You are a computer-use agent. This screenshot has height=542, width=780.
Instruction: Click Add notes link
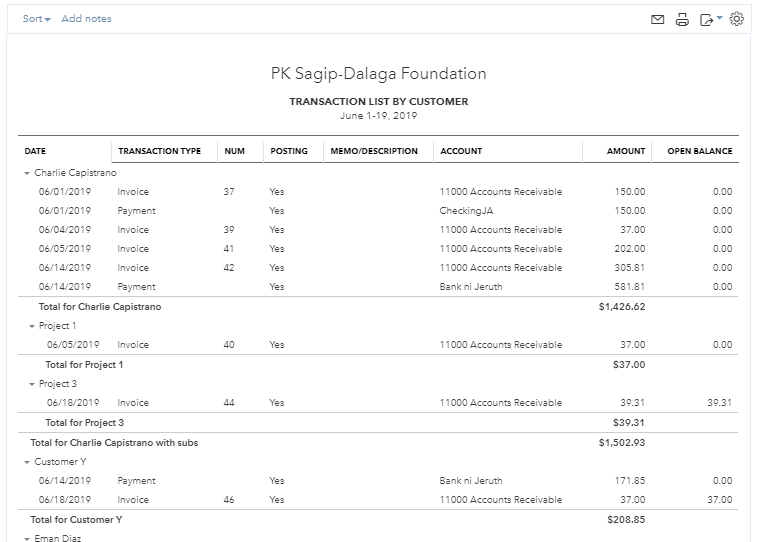(86, 19)
